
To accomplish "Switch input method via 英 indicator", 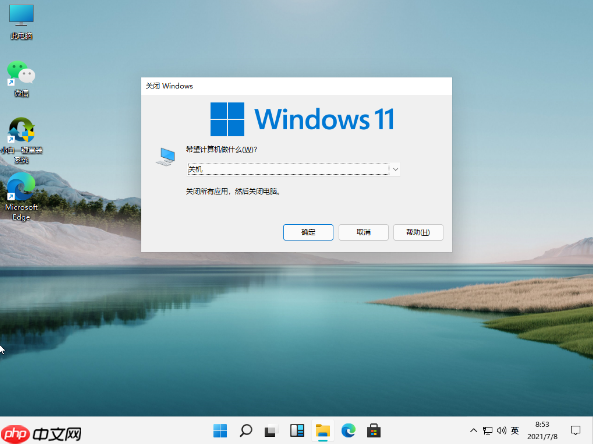I will pyautogui.click(x=515, y=430).
